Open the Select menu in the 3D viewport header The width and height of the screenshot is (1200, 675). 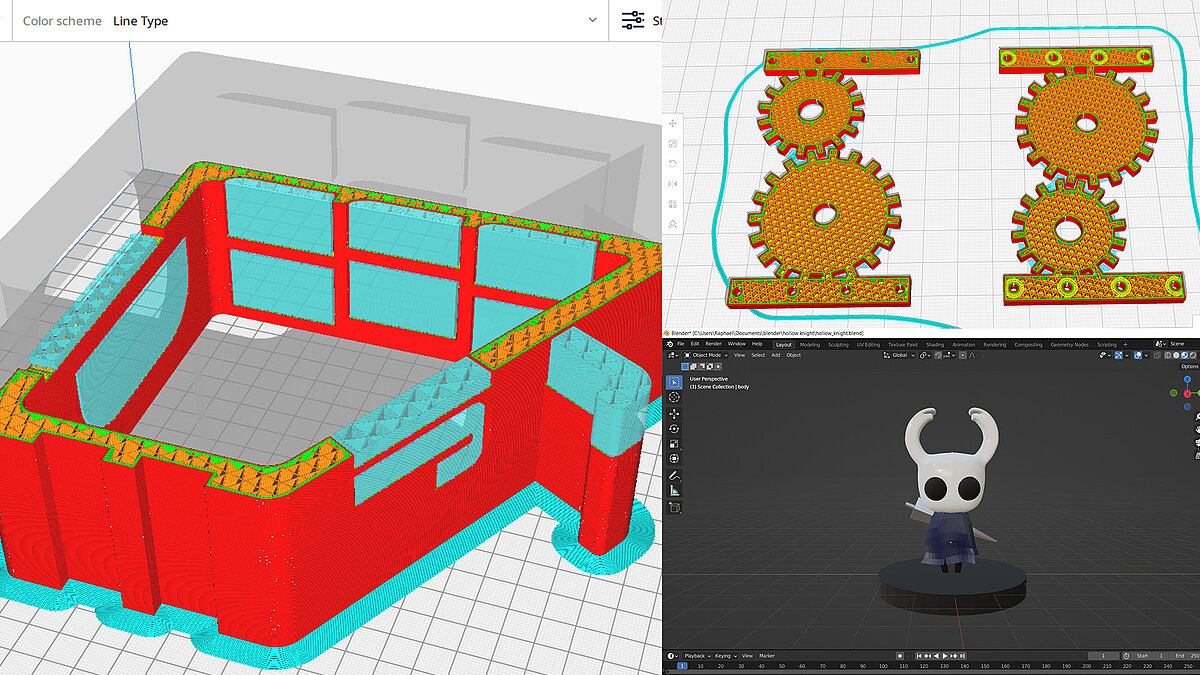758,355
